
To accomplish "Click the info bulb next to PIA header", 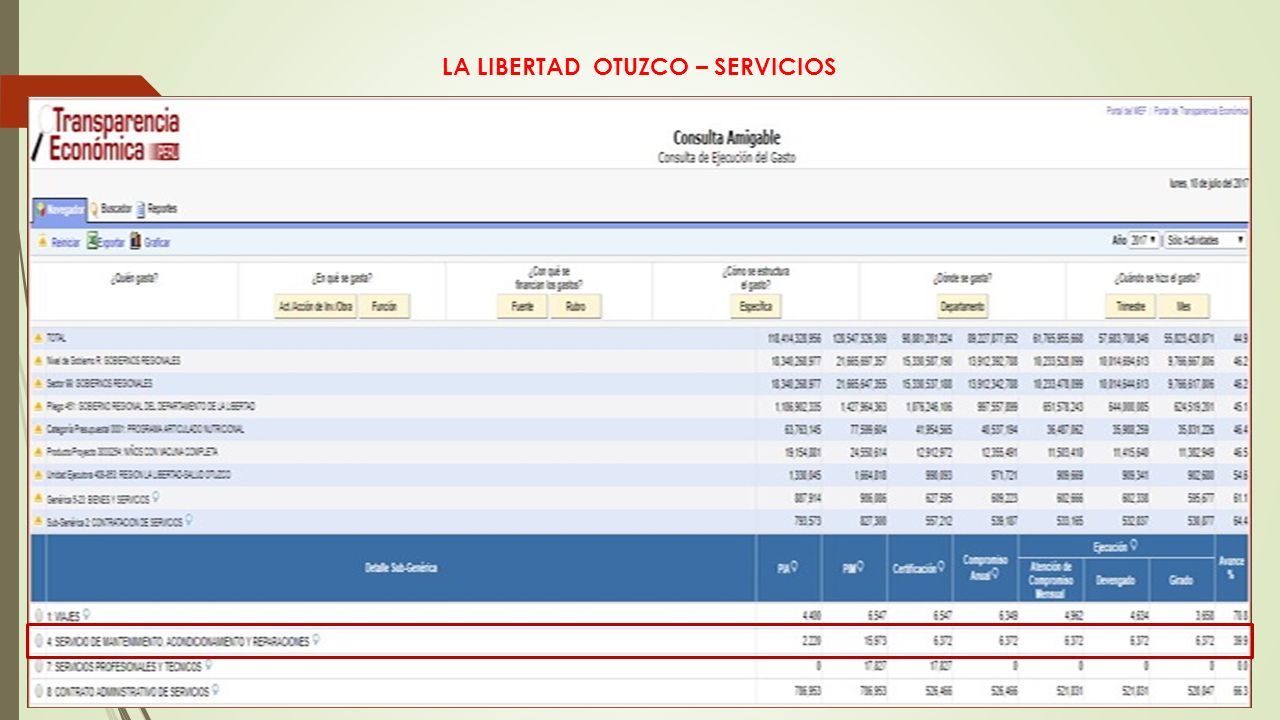I will [794, 567].
